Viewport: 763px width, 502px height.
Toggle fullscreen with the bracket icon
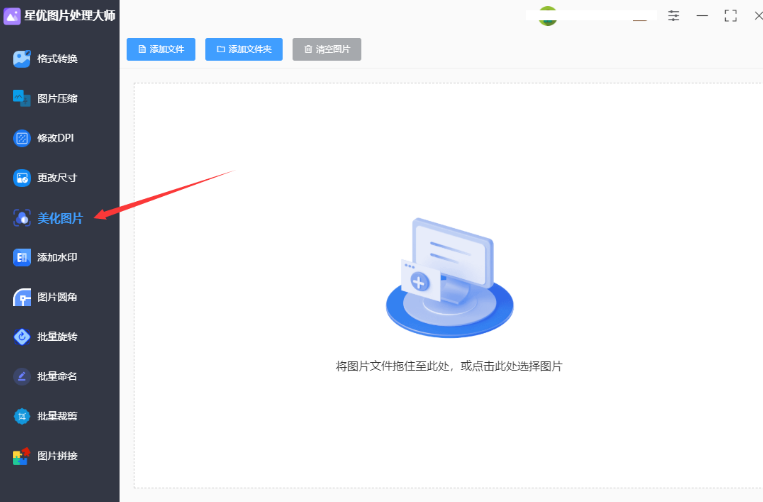coord(730,16)
